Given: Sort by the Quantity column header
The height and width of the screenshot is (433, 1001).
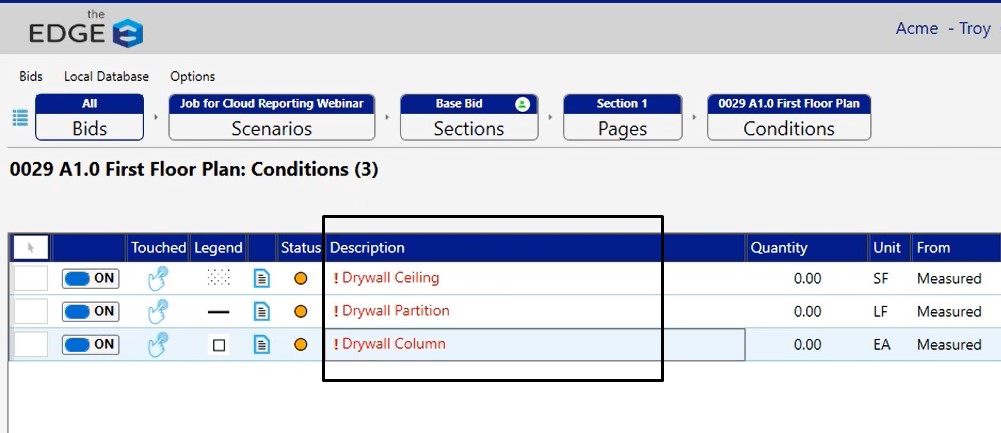Looking at the screenshot, I should [779, 248].
